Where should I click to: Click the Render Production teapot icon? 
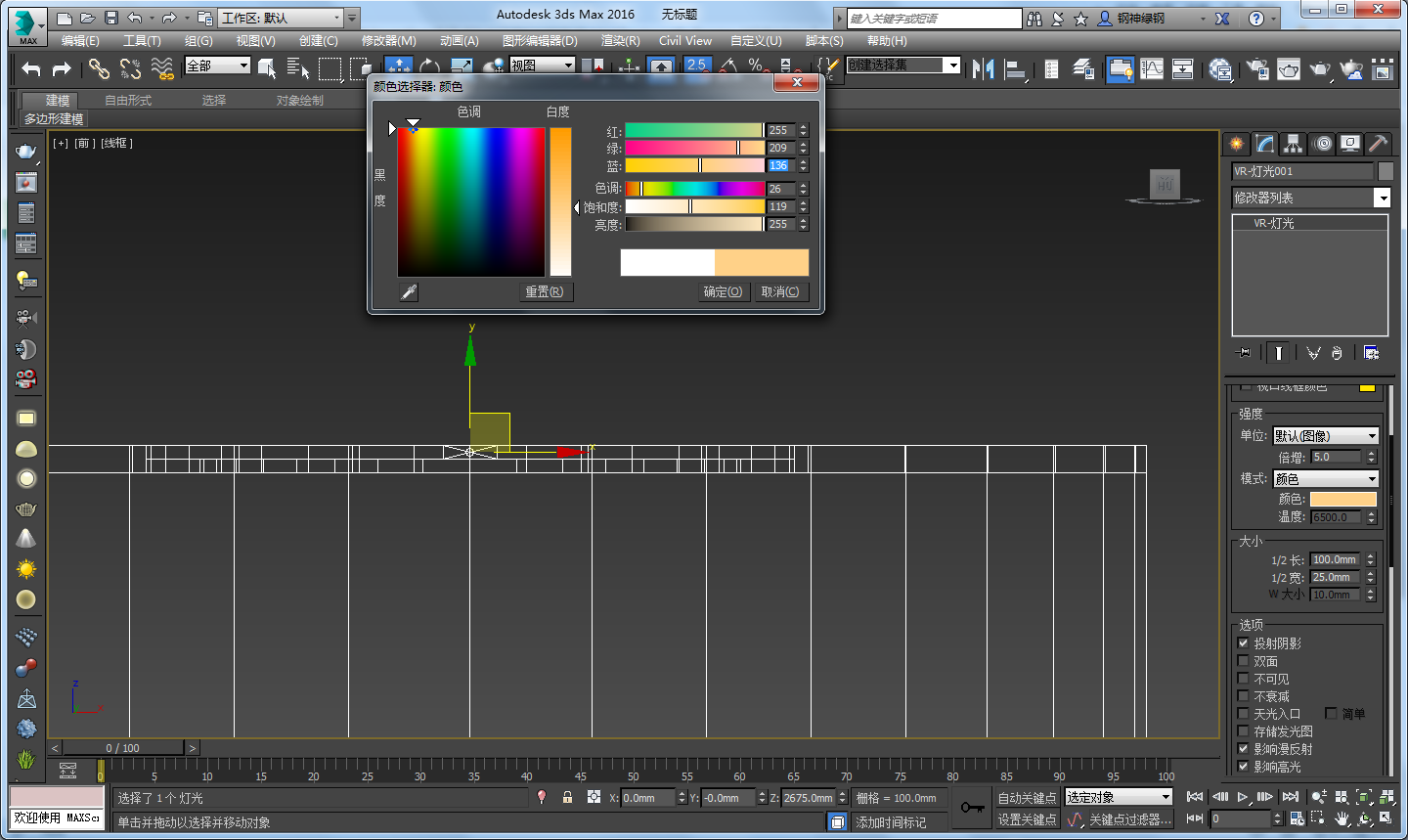point(1320,68)
